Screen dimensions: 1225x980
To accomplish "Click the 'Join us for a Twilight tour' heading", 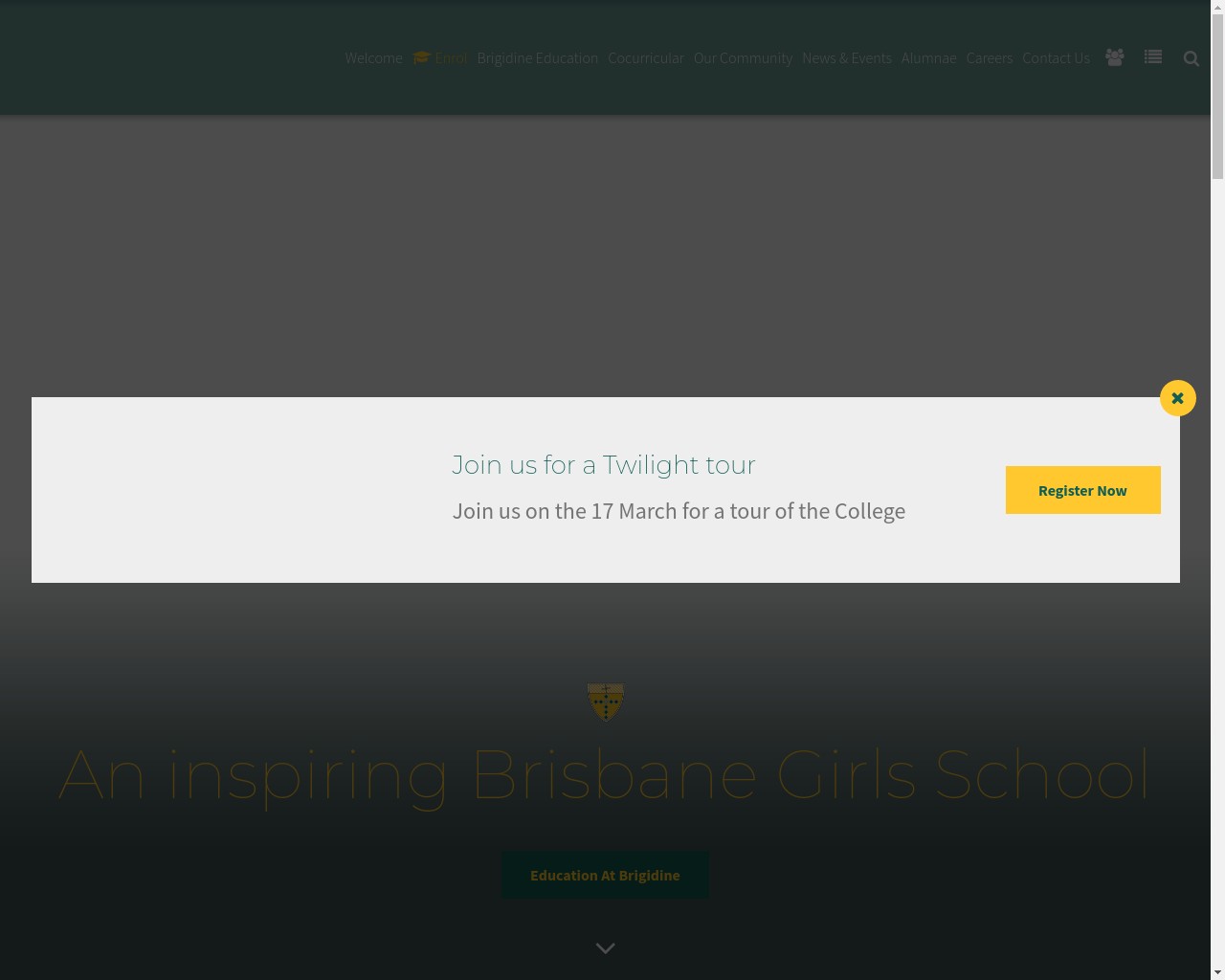I will pos(604,465).
